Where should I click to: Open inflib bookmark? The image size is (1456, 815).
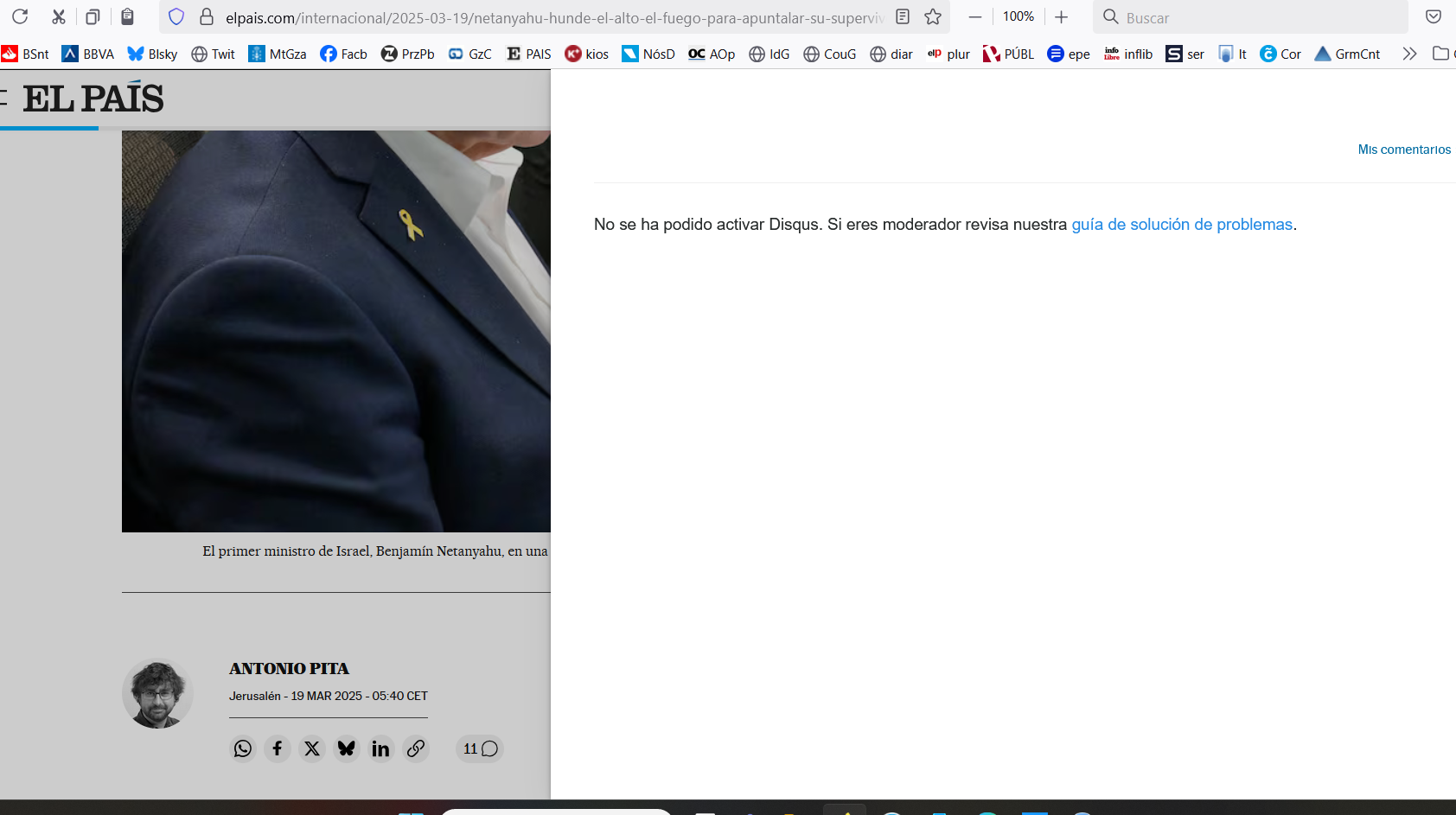1128,54
